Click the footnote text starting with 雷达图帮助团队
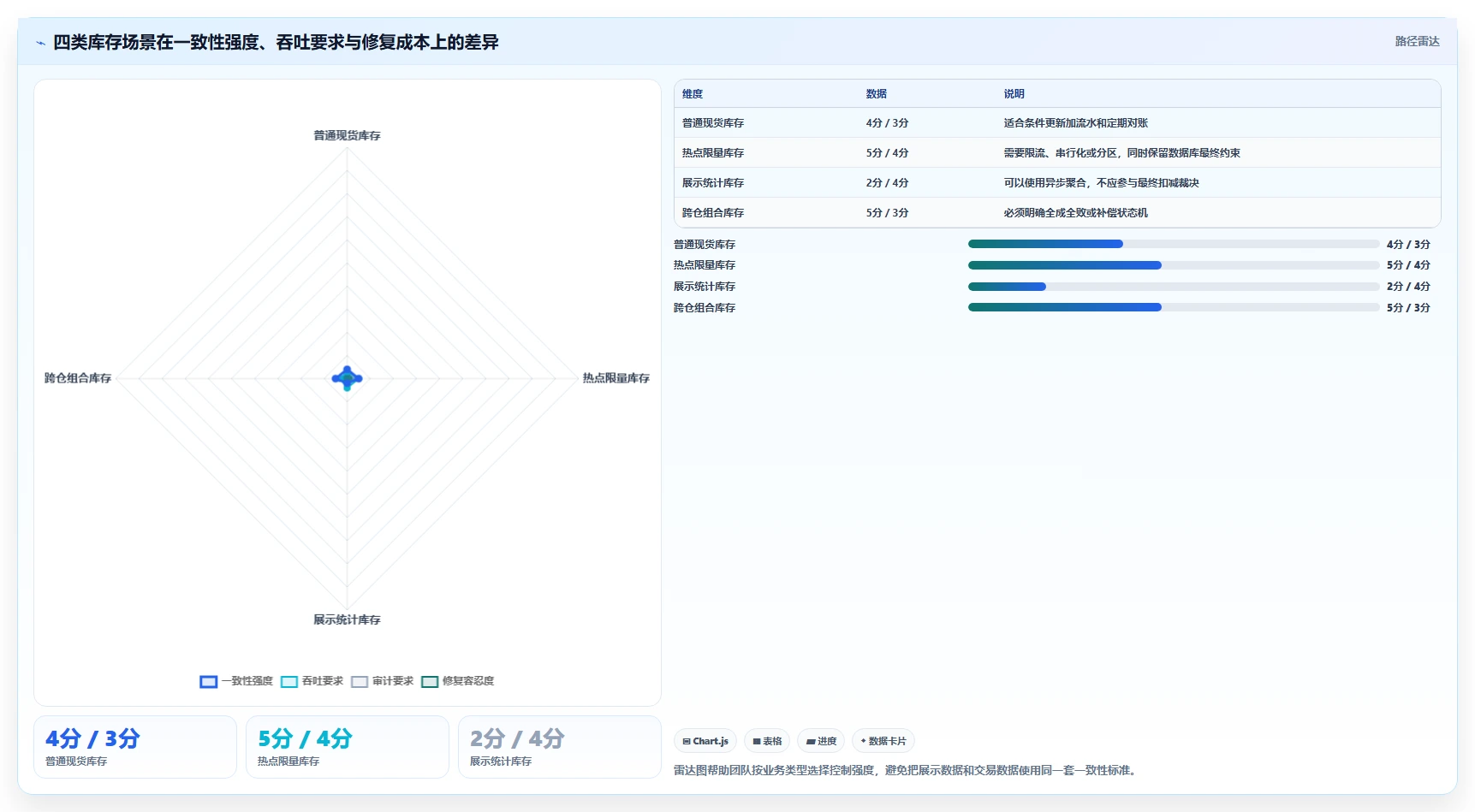The width and height of the screenshot is (1475, 812). 907,770
